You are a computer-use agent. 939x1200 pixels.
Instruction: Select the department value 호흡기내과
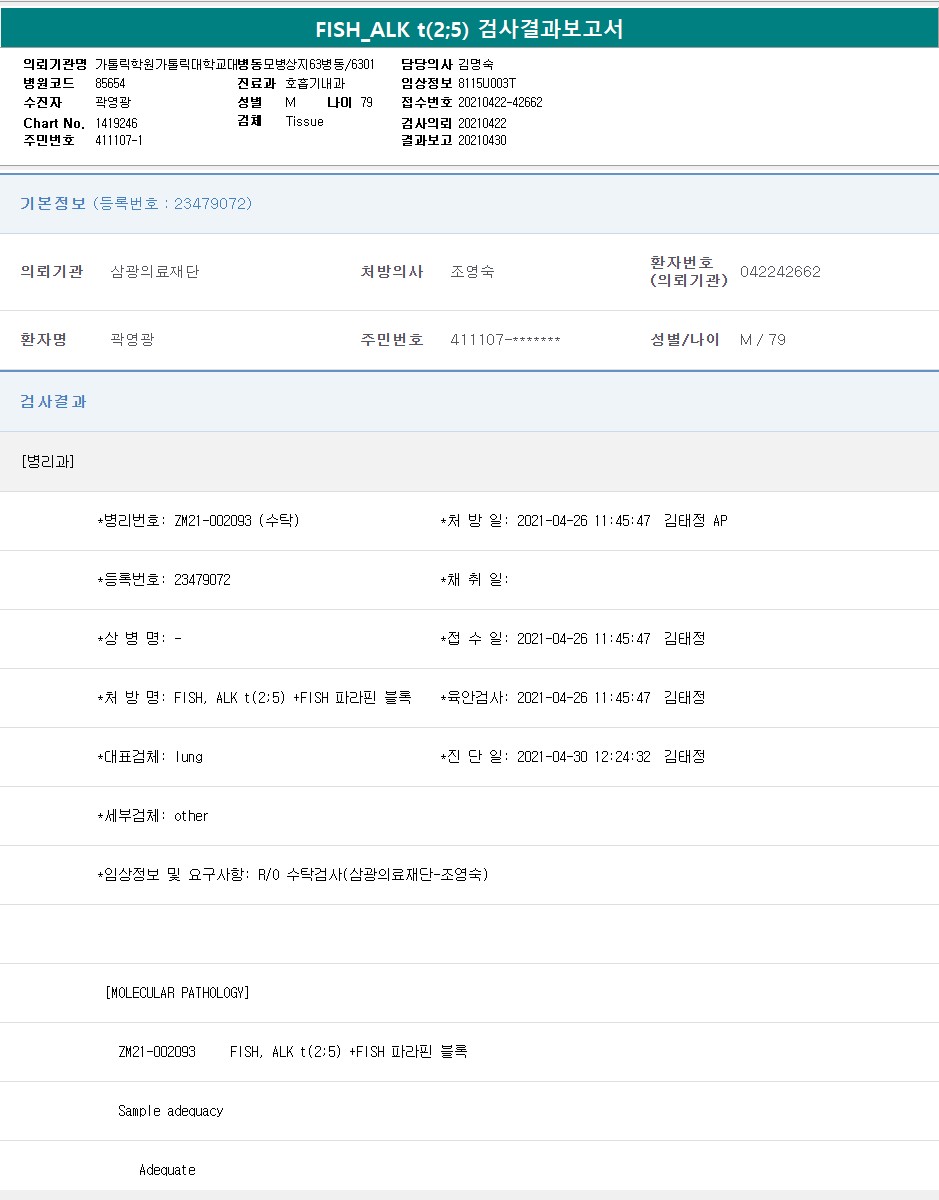(x=315, y=83)
